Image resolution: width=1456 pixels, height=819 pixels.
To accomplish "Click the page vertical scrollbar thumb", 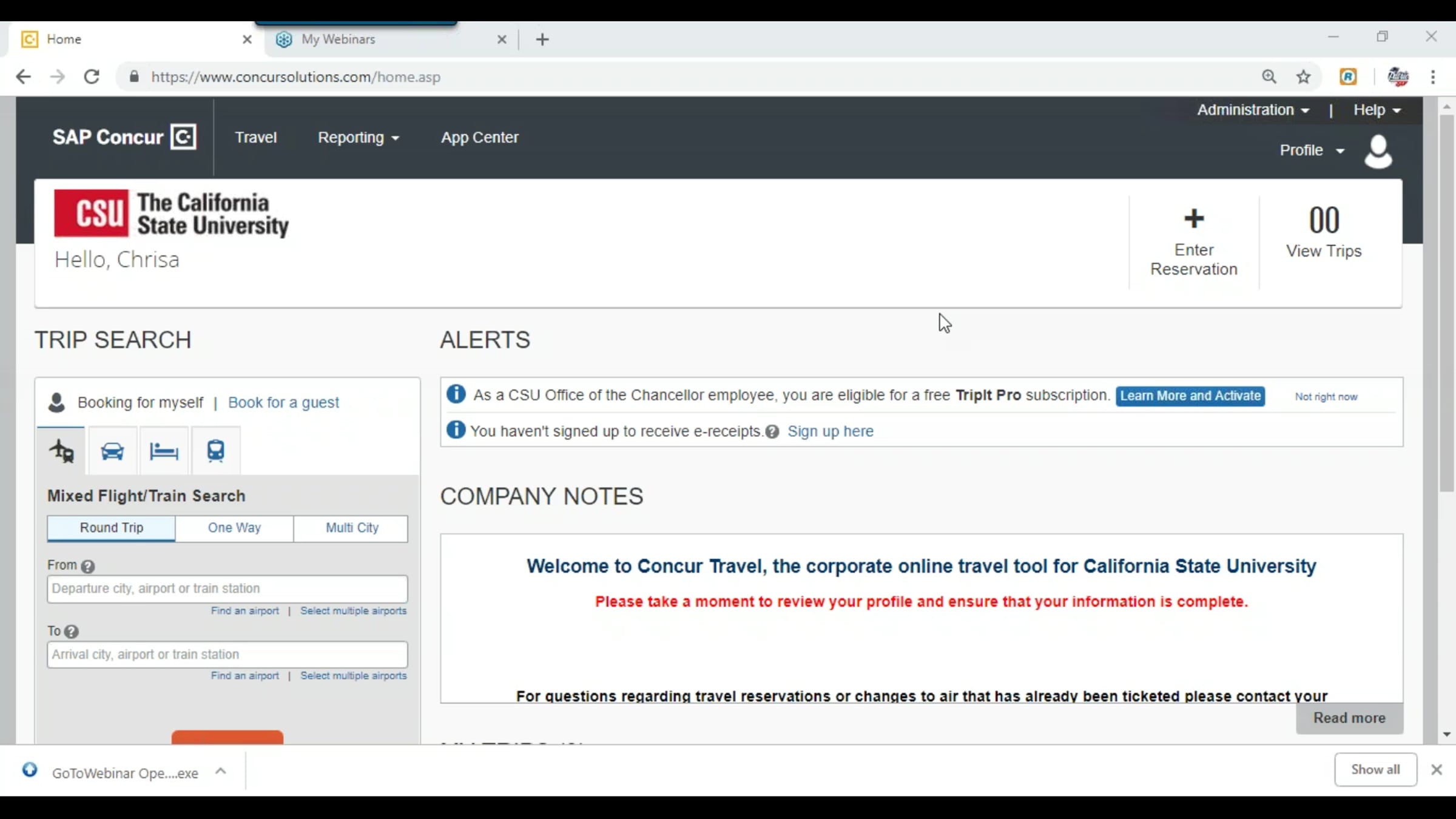I will tap(1447, 303).
